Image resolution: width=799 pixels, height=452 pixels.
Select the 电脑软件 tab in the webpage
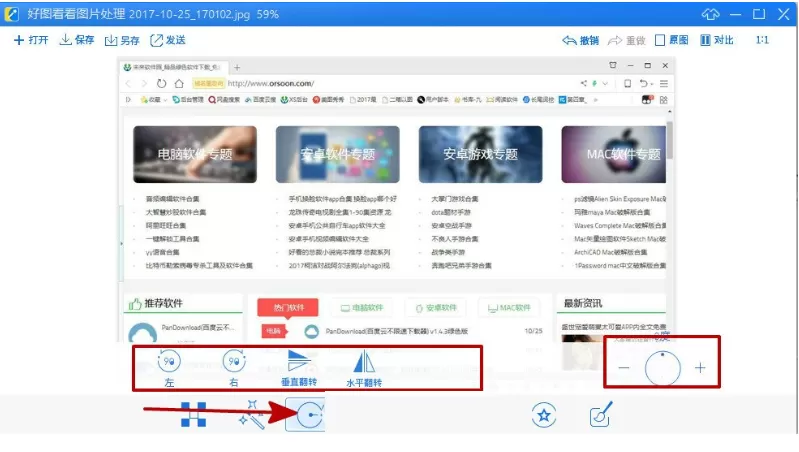tap(362, 308)
